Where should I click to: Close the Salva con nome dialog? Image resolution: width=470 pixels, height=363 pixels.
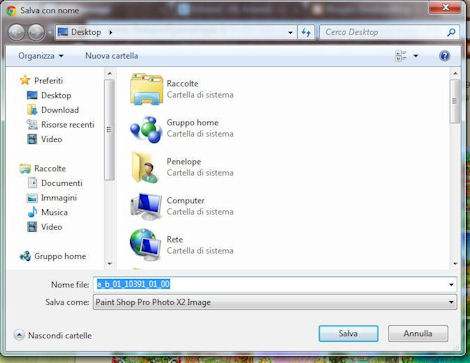coord(445,7)
